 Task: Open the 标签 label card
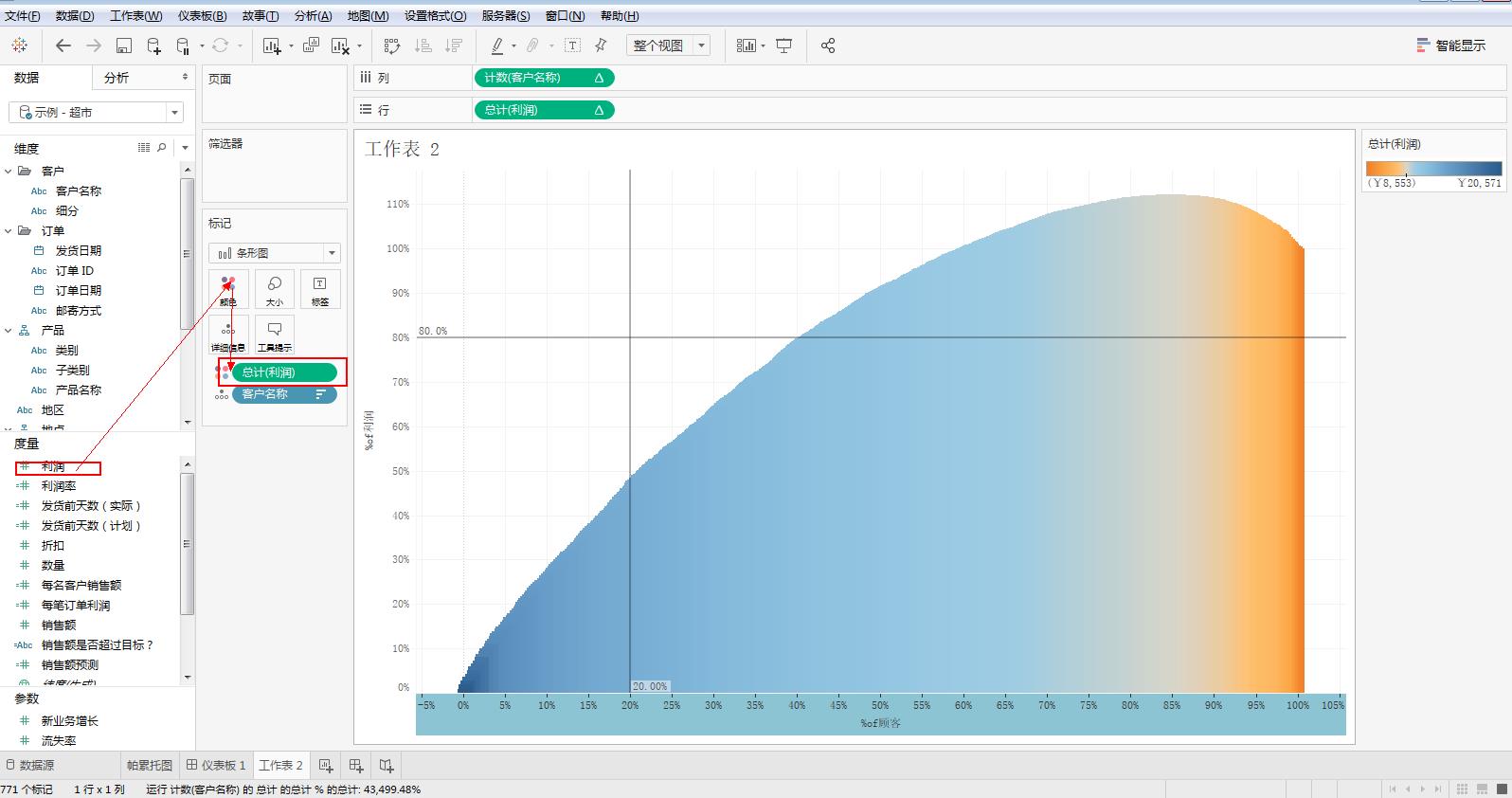[x=320, y=289]
